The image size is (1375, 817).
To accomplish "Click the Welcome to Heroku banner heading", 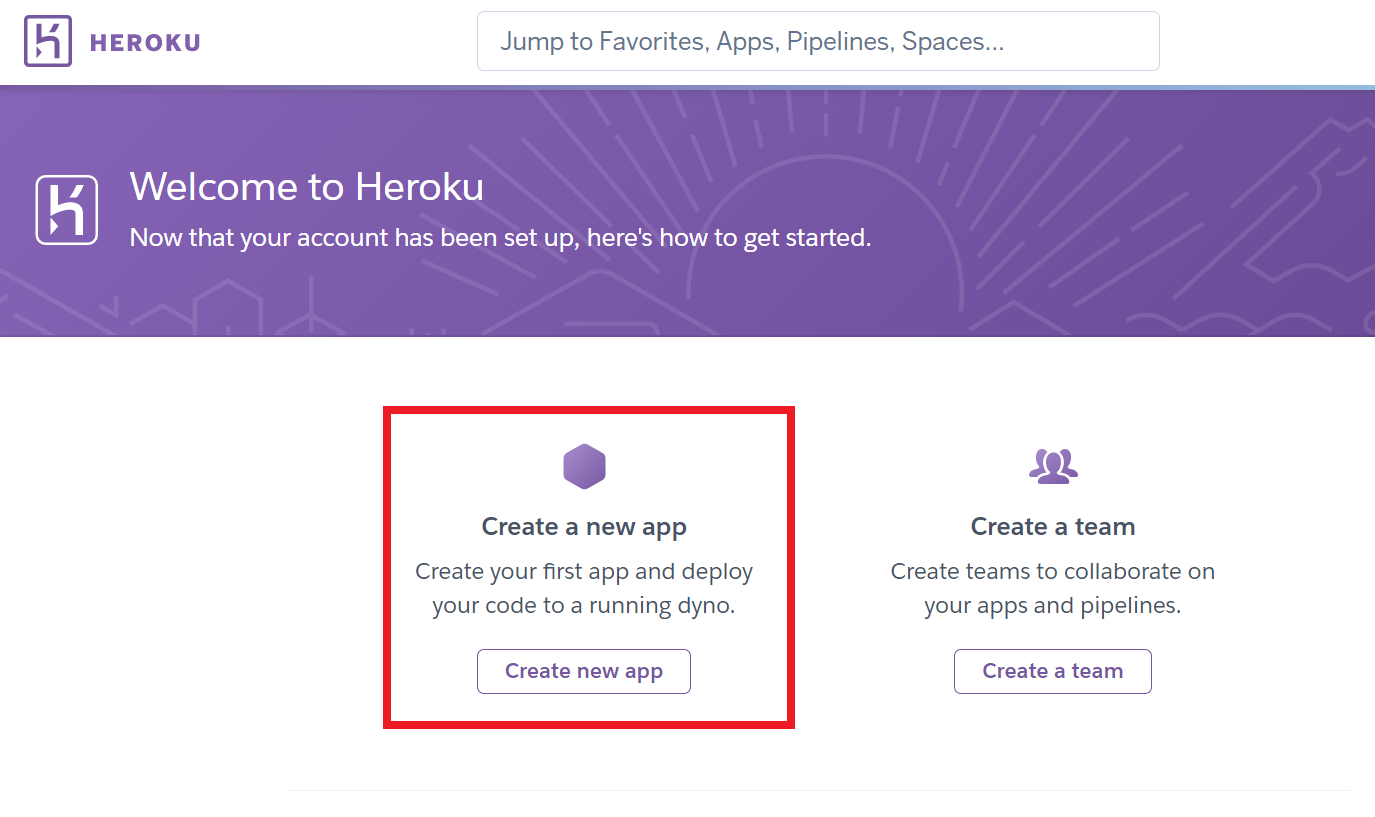I will [306, 186].
